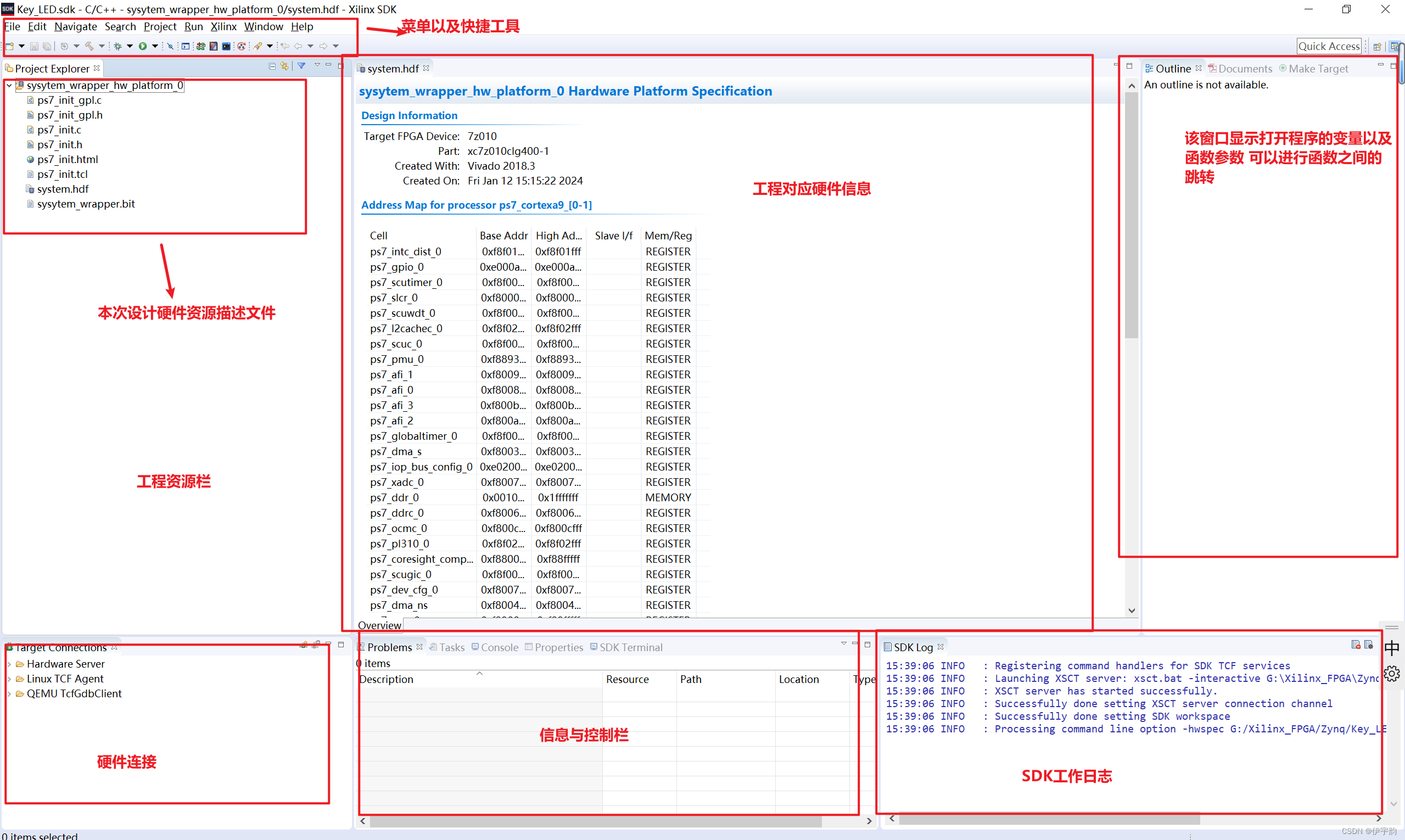Screen dimensions: 1405x840
Task: Close the system.hdf editor tab
Action: click(426, 68)
